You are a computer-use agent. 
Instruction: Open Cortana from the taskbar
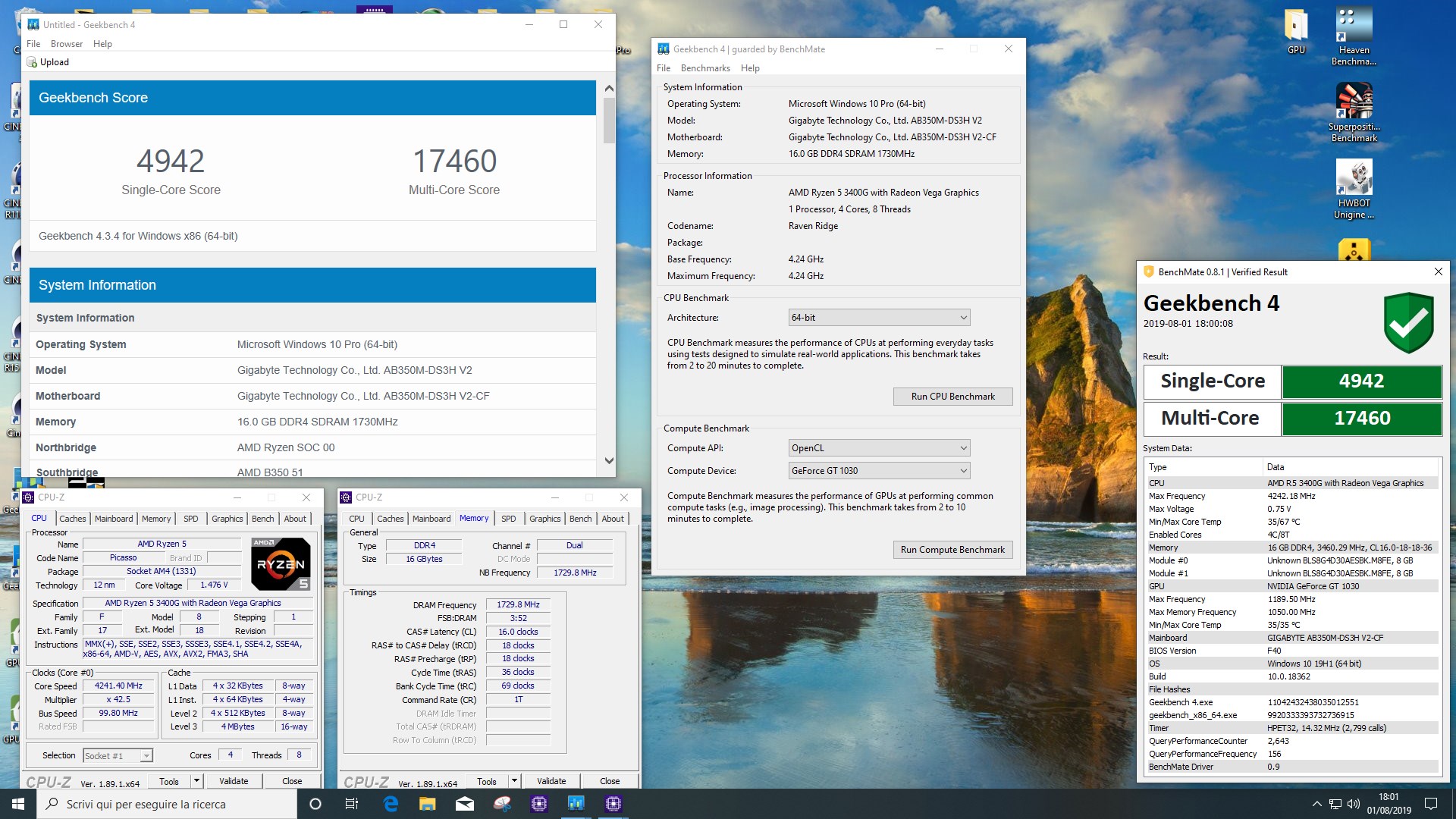click(x=315, y=804)
